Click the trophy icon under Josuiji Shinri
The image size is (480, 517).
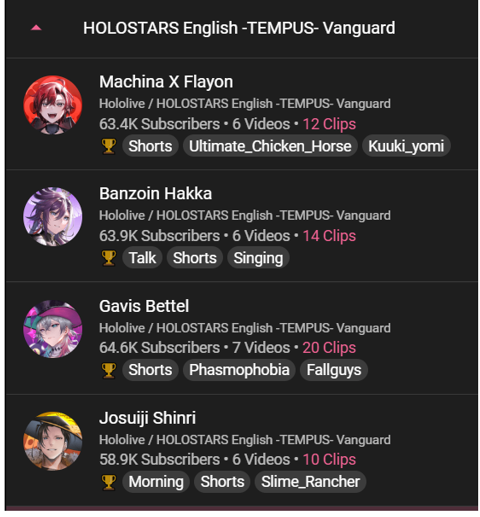tap(109, 482)
